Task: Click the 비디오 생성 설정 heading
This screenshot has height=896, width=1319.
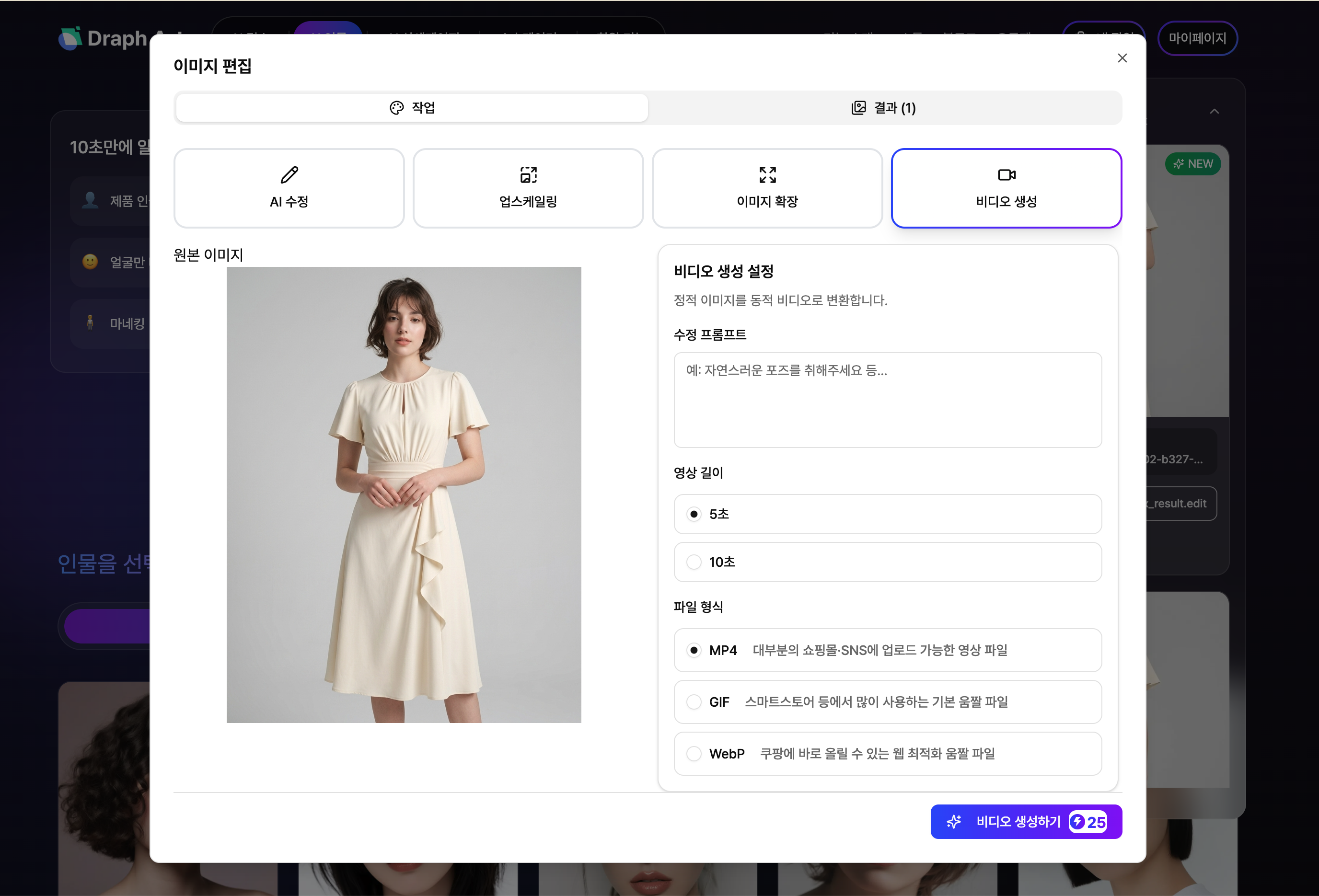Action: coord(723,271)
